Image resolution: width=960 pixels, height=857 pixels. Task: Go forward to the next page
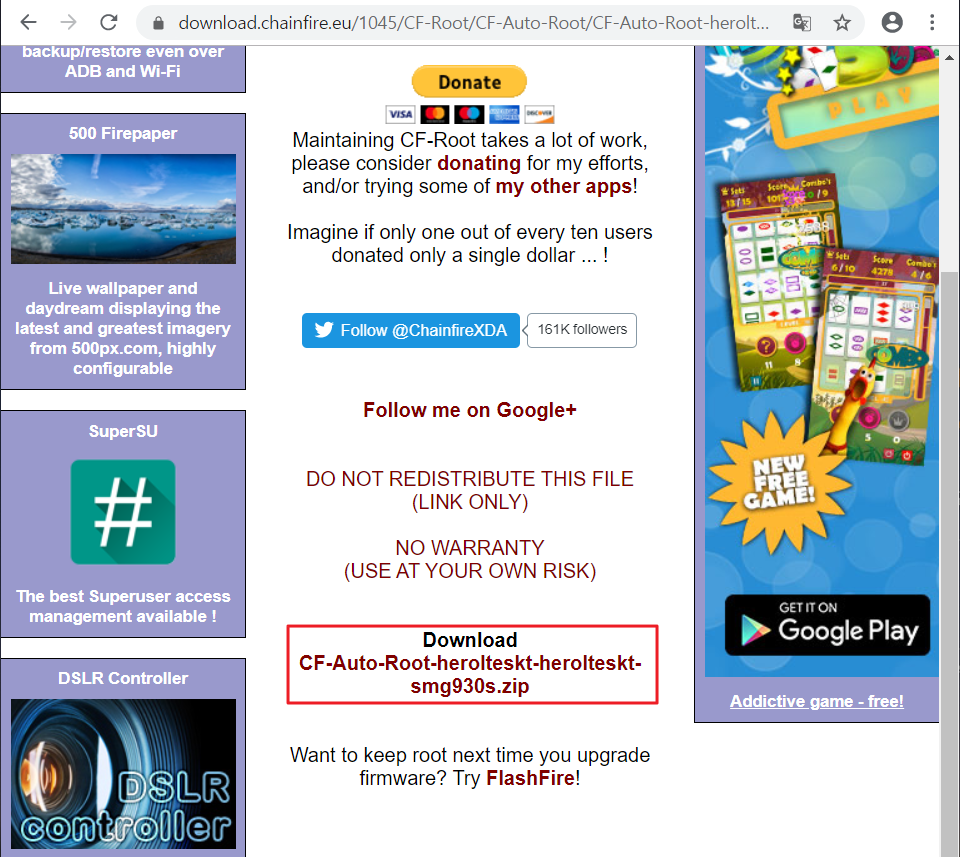click(x=69, y=23)
